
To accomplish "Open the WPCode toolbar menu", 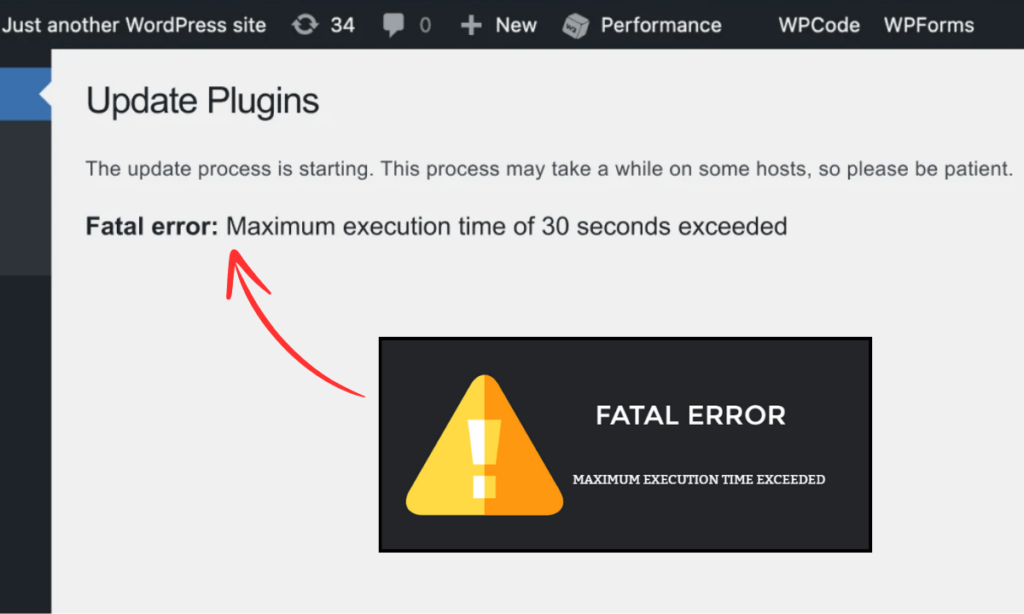I will [x=818, y=25].
